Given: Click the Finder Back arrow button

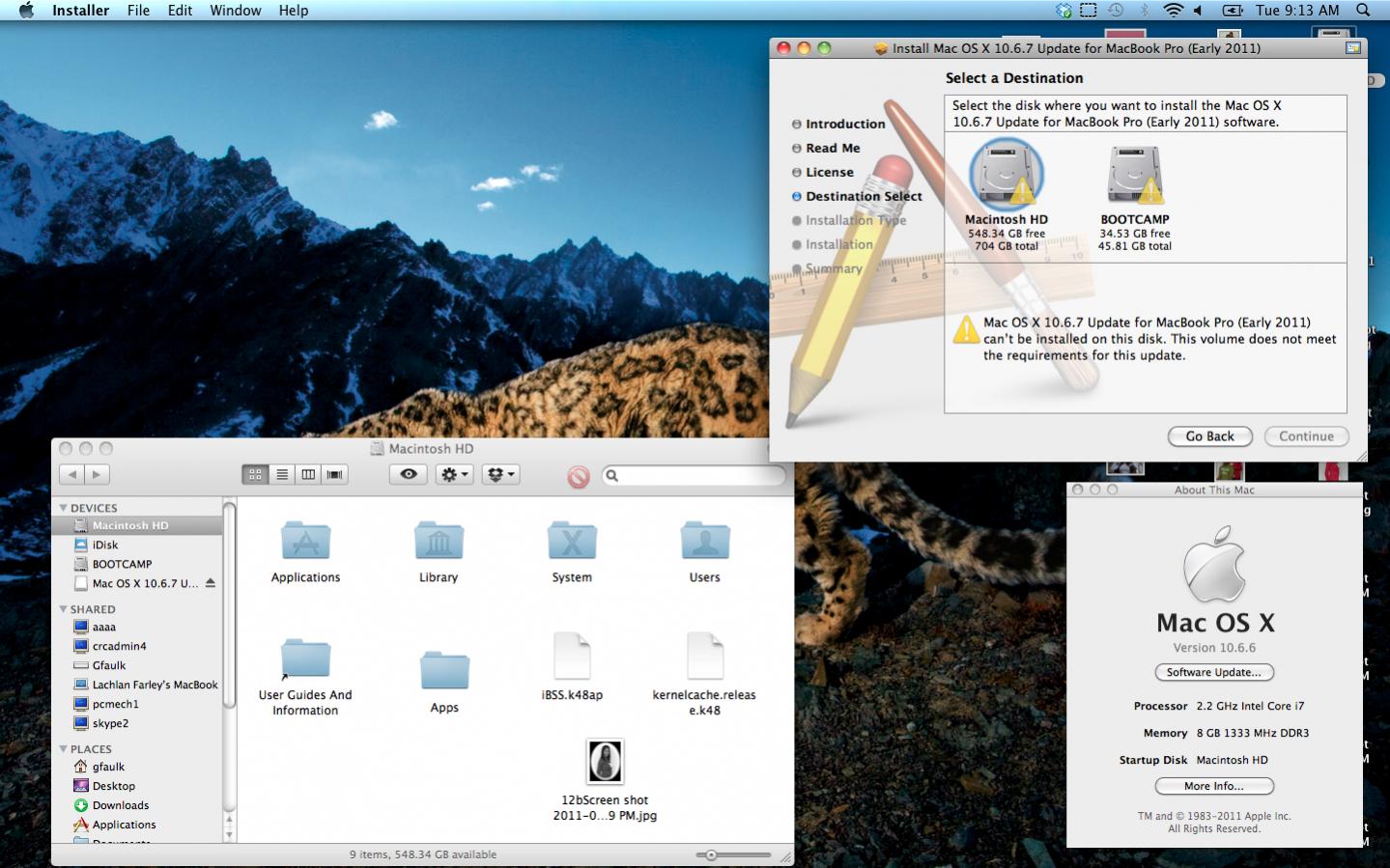Looking at the screenshot, I should [x=72, y=474].
